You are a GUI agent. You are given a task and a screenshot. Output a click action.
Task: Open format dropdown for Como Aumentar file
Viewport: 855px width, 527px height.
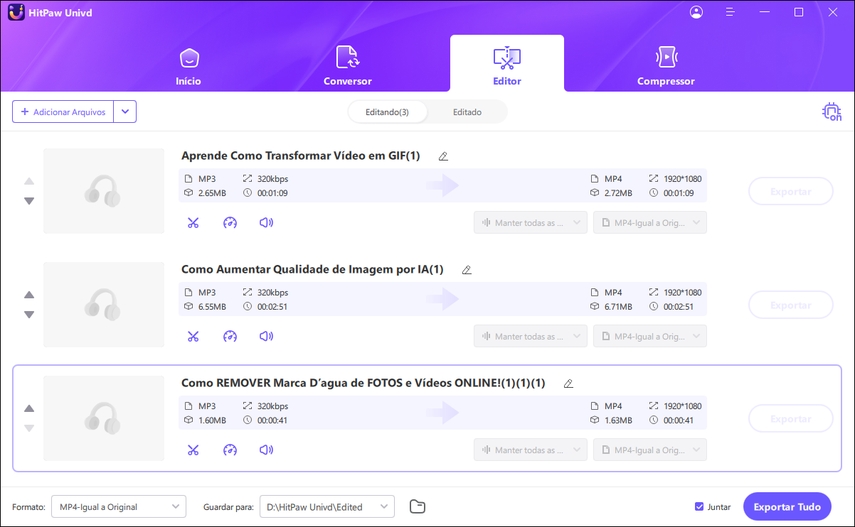[650, 336]
